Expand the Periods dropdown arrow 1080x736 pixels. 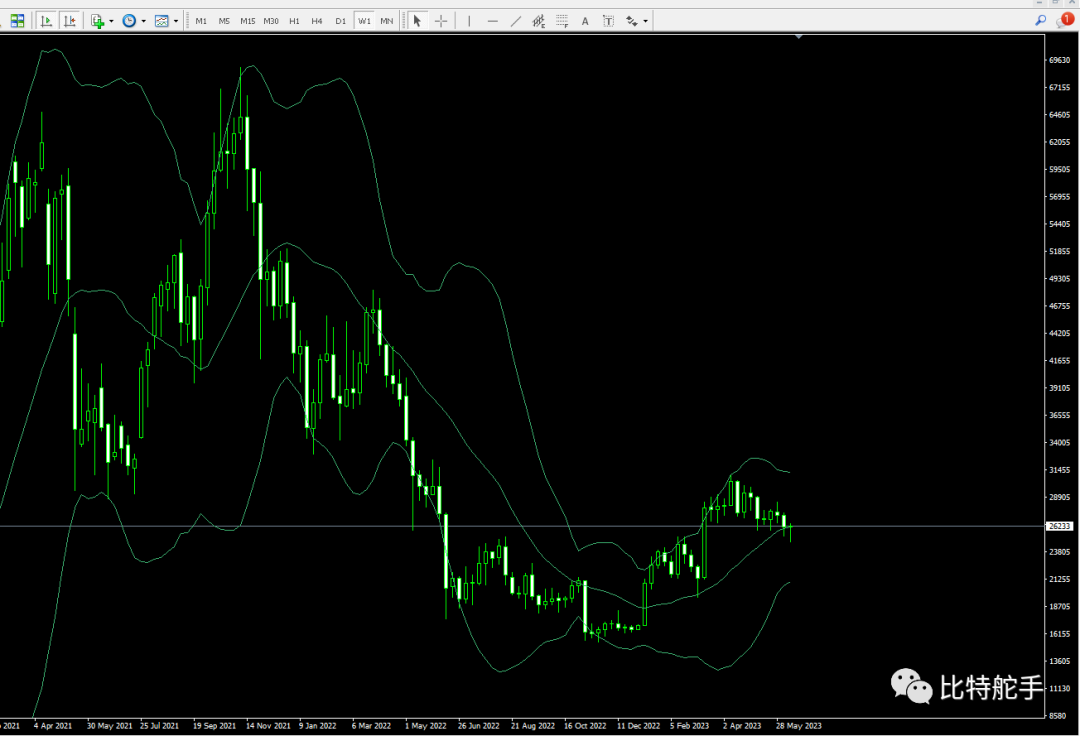click(143, 21)
